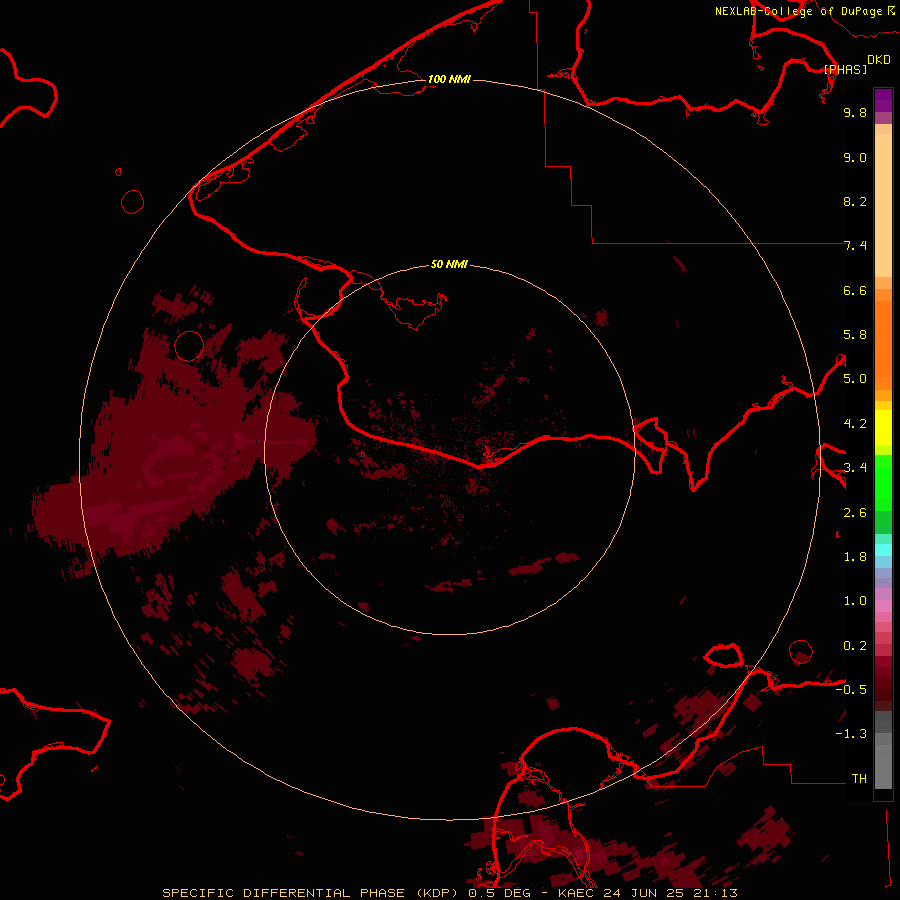Click the 4.2 scale value

pyautogui.click(x=855, y=424)
